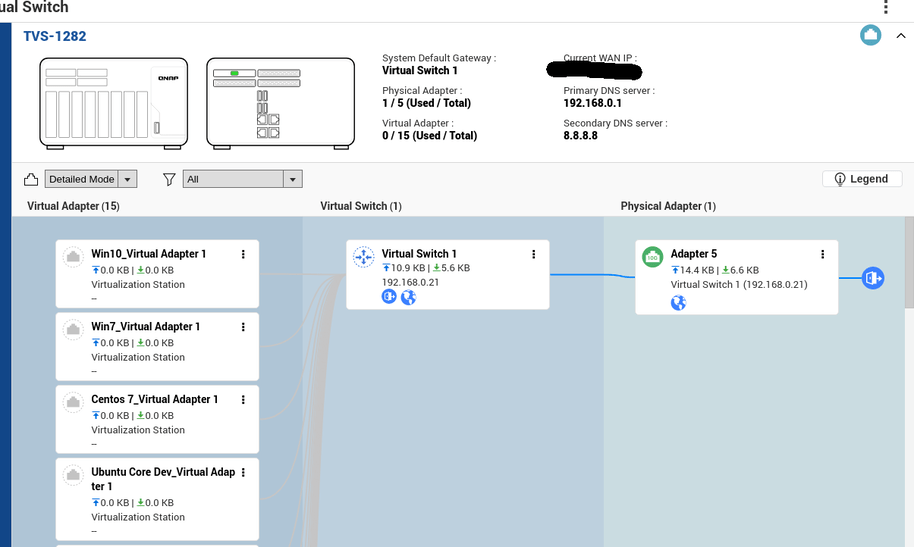Open the Centos 7_Virtual Adapter 1 options menu
Image resolution: width=914 pixels, height=547 pixels.
(x=243, y=400)
